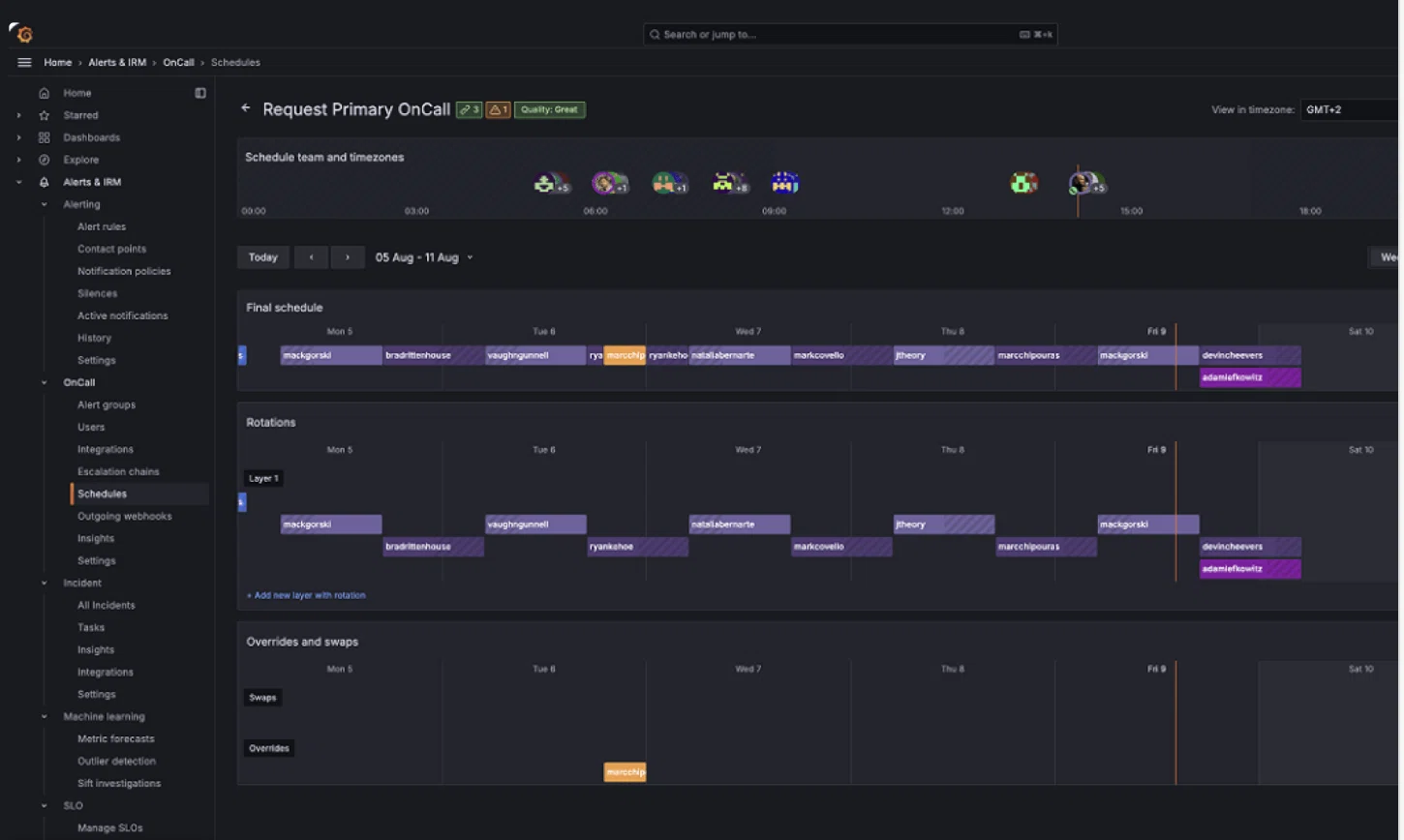Click the Today button
Screen dimensions: 1404x840
[x=263, y=257]
